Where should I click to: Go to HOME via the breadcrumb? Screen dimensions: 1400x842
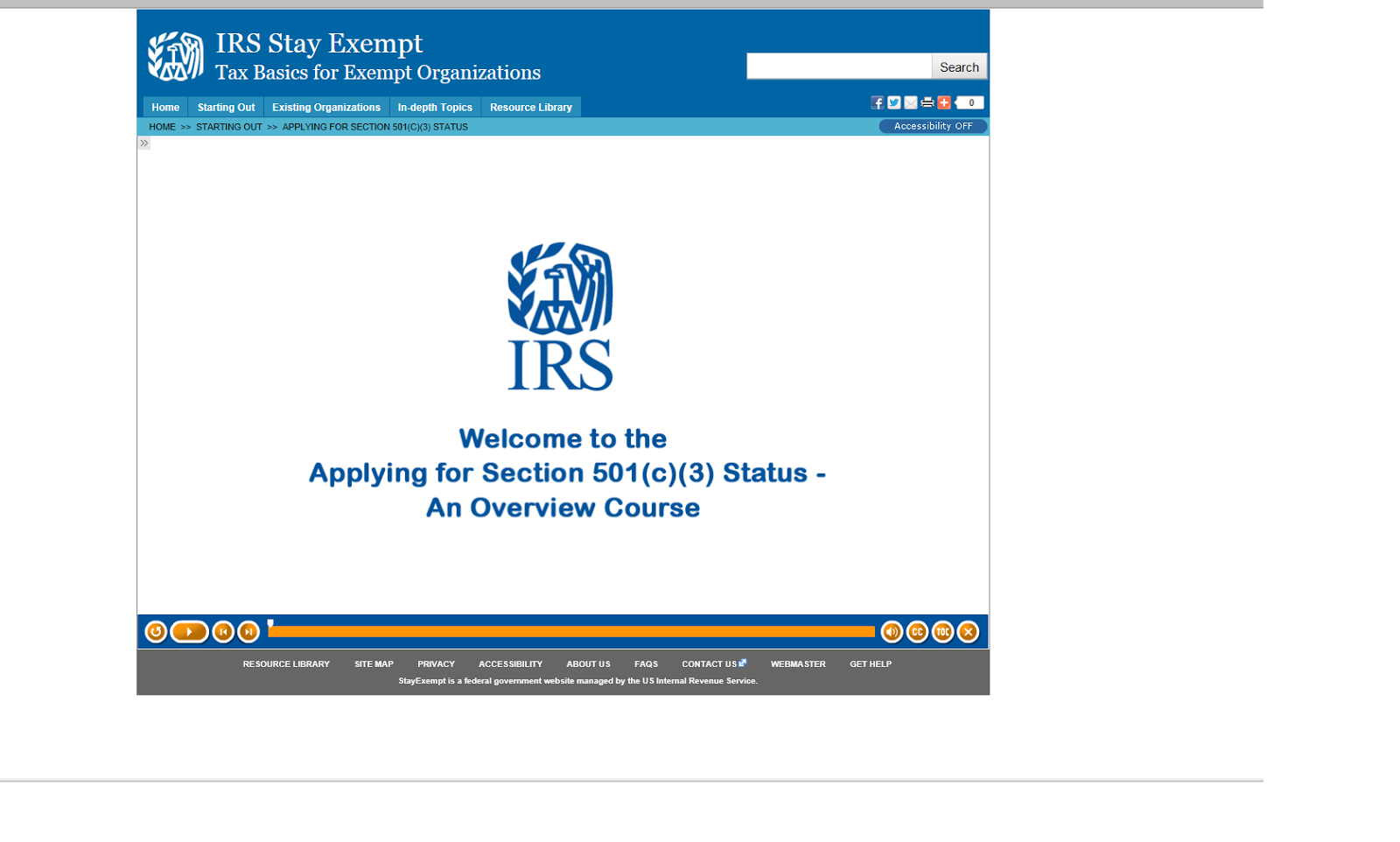162,127
